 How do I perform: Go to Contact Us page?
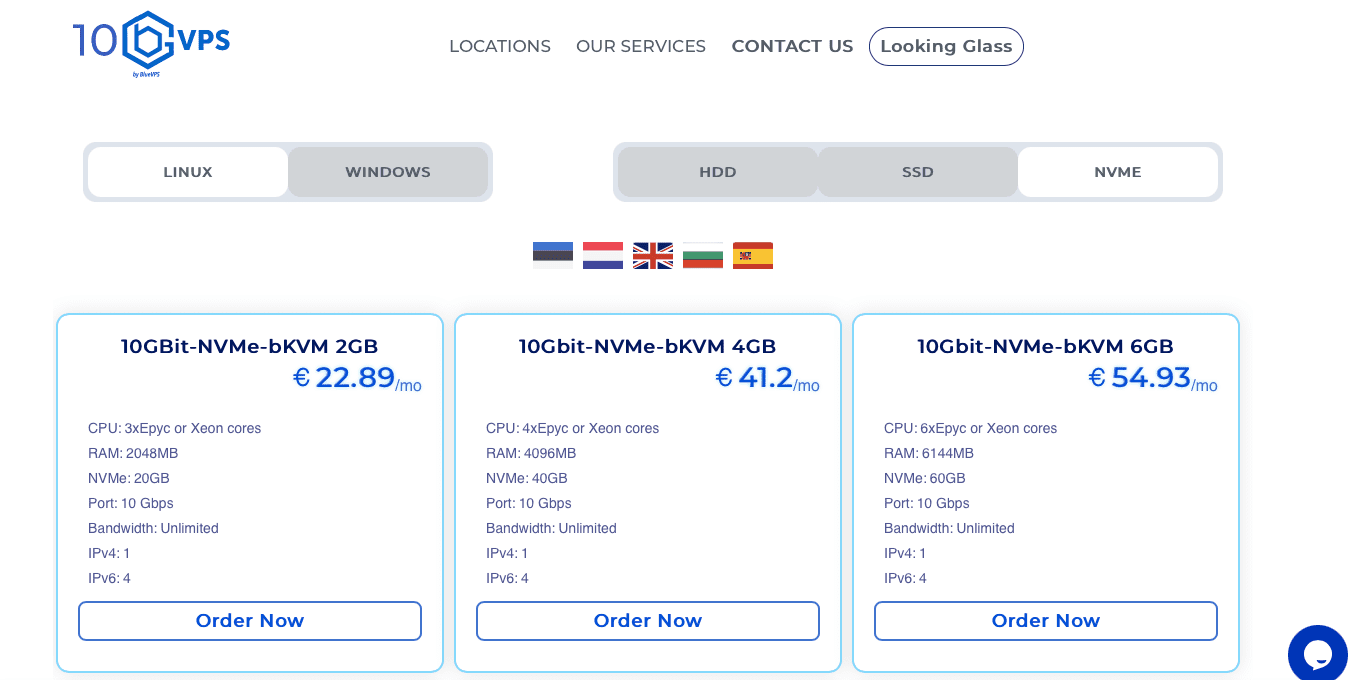(x=792, y=46)
